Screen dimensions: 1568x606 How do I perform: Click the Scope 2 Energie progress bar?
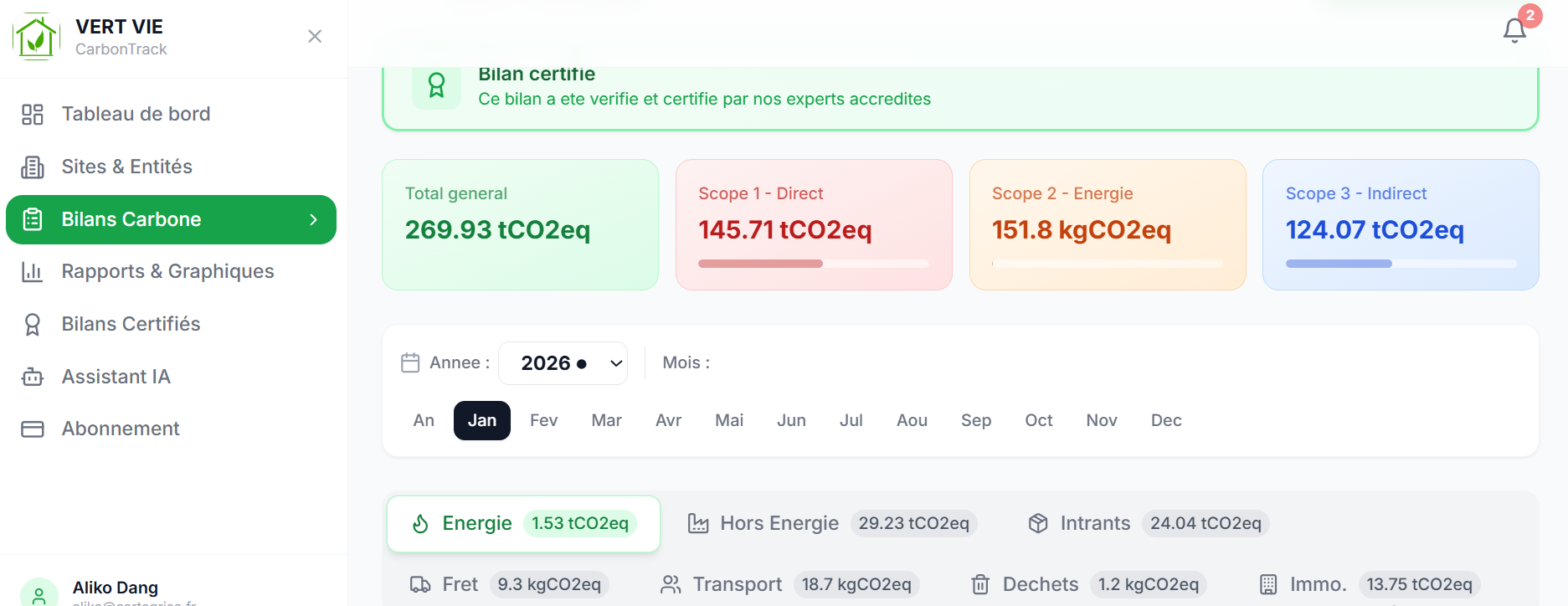pyautogui.click(x=1108, y=264)
